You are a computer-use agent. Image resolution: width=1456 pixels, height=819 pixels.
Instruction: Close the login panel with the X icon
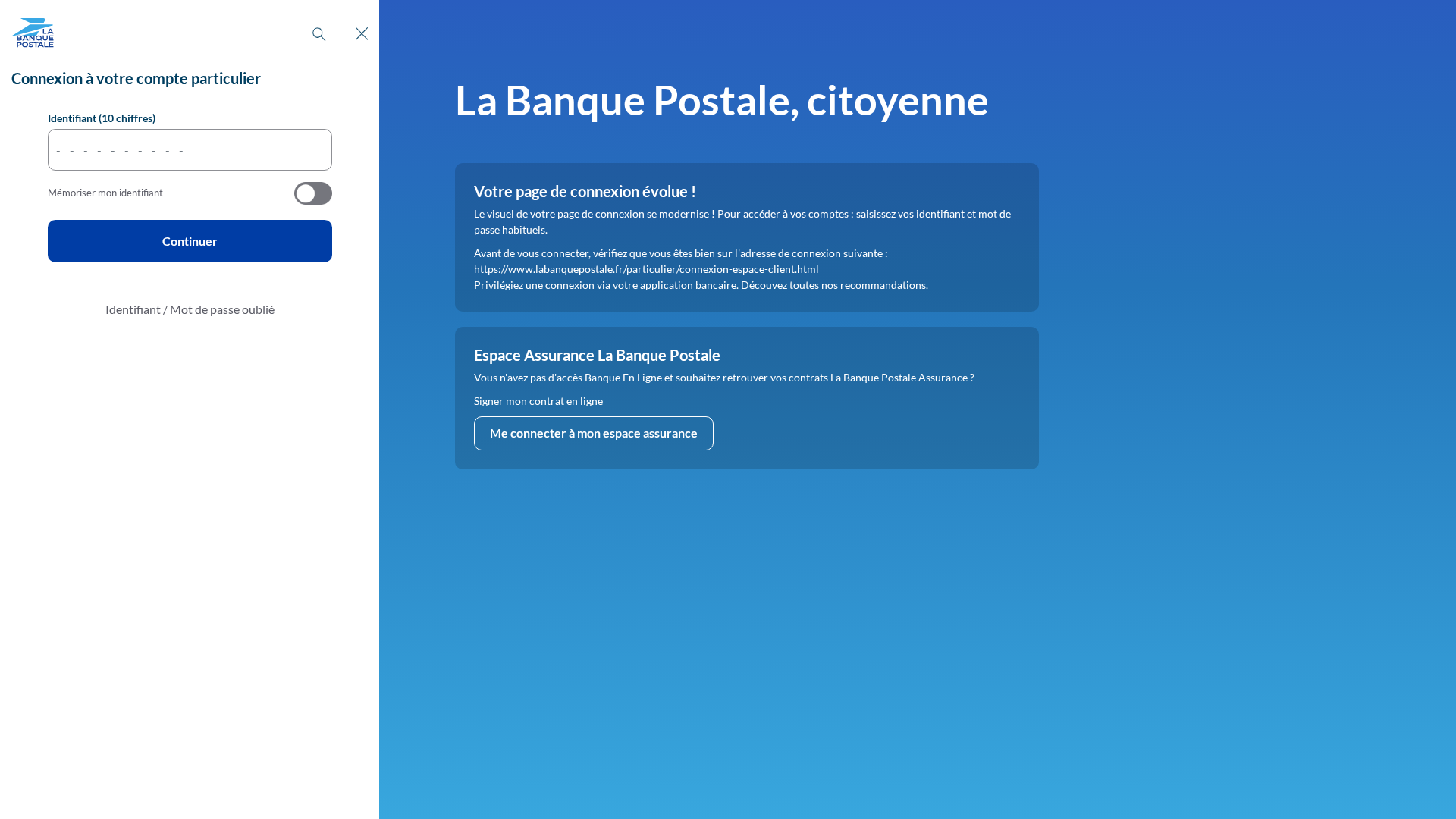(x=362, y=33)
